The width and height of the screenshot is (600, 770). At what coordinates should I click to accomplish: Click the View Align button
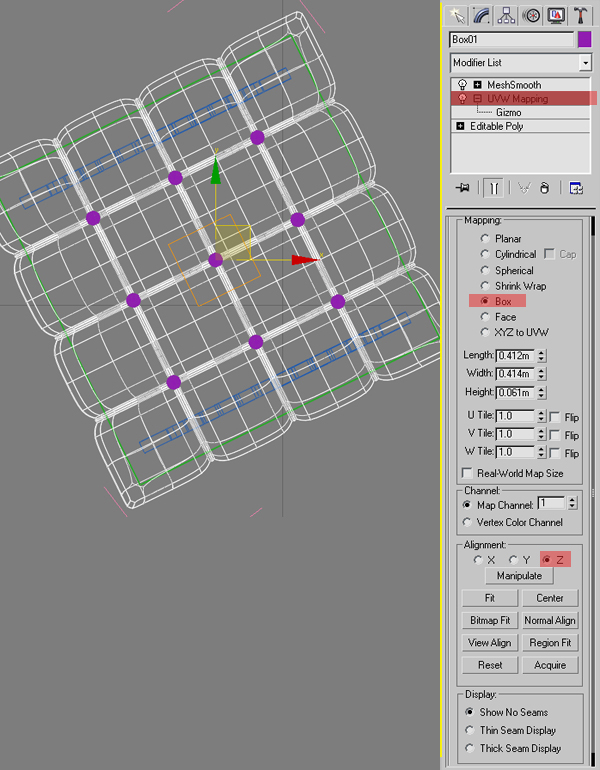point(490,643)
